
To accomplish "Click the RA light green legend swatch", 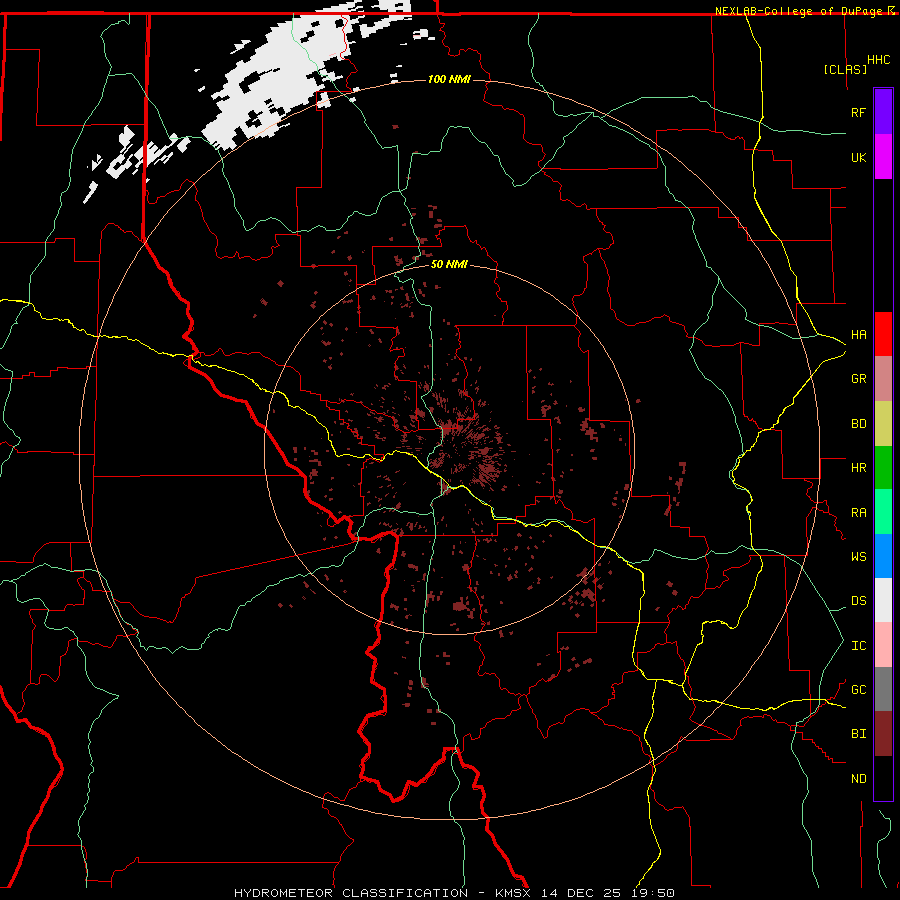I will [x=883, y=512].
